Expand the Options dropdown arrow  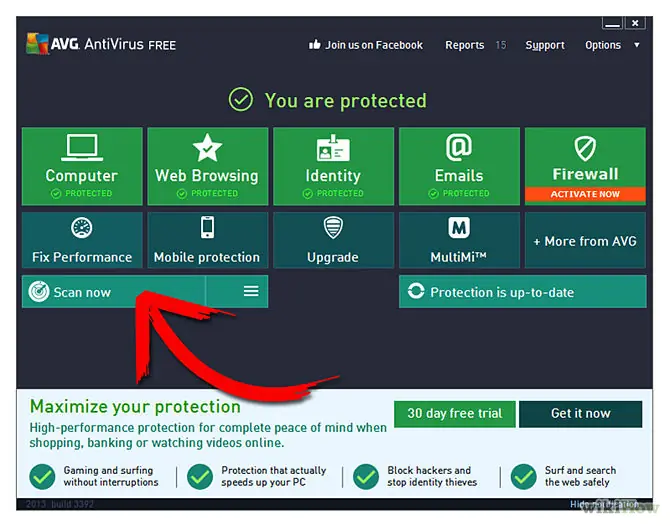click(x=637, y=45)
